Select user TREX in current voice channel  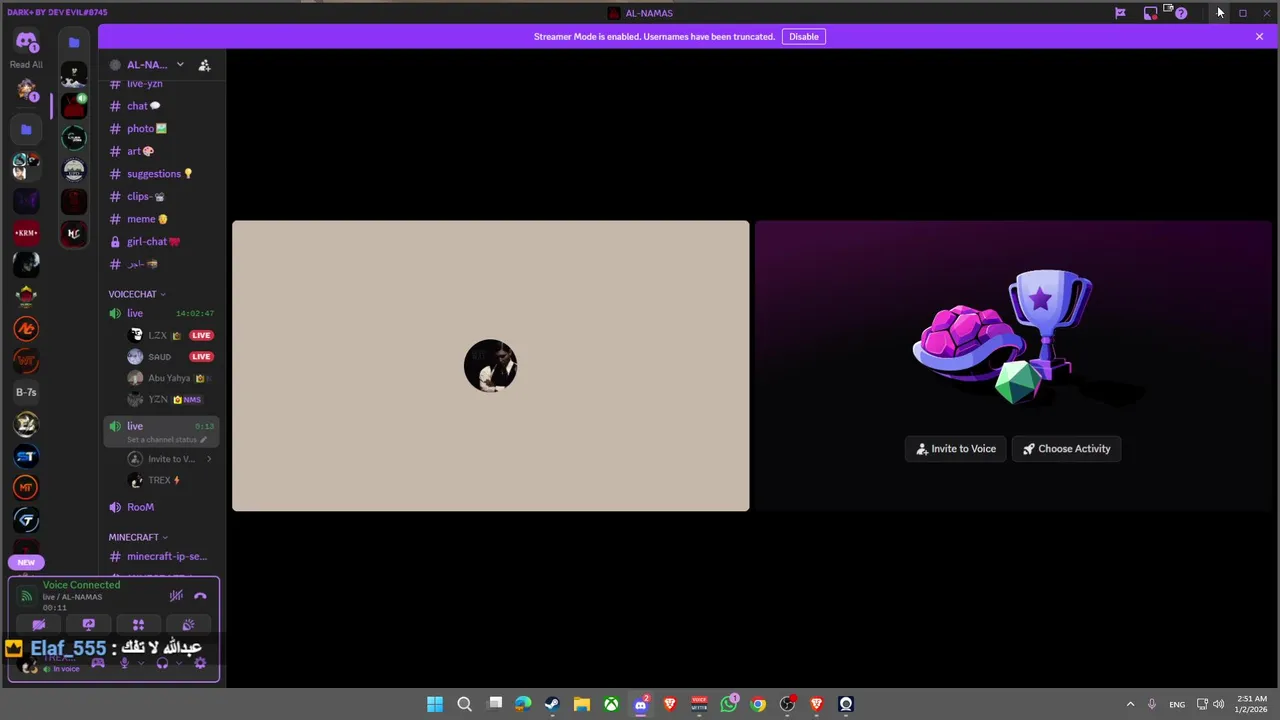[x=173, y=480]
